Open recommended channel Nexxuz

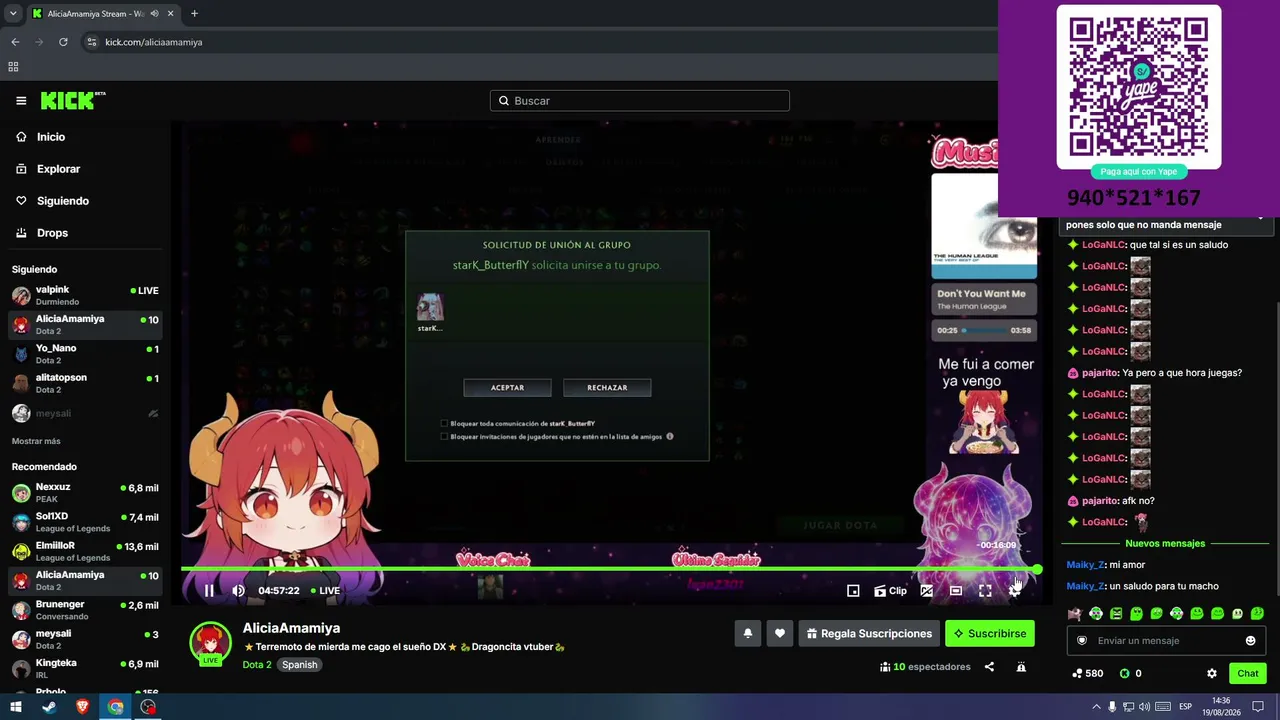[85, 492]
